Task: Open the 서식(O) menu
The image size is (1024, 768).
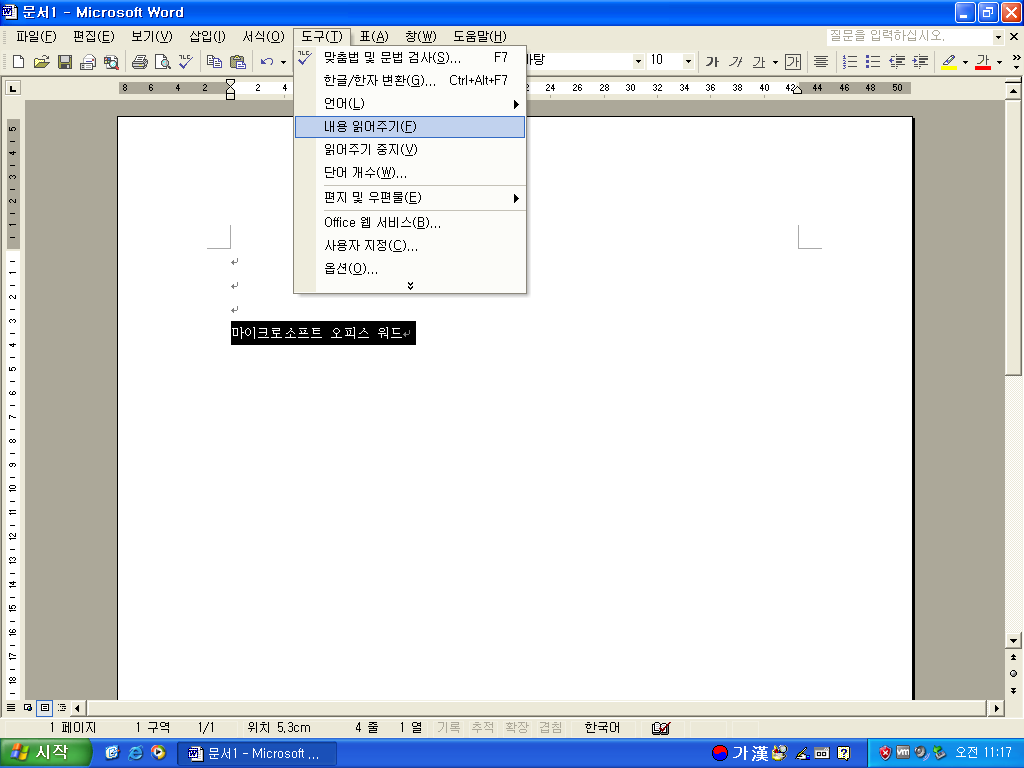Action: coord(263,37)
